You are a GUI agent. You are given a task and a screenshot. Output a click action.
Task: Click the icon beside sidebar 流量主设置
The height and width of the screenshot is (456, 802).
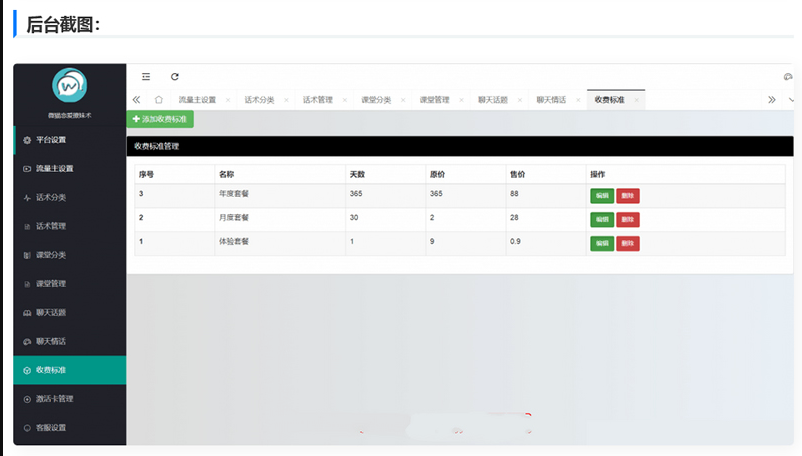click(27, 169)
